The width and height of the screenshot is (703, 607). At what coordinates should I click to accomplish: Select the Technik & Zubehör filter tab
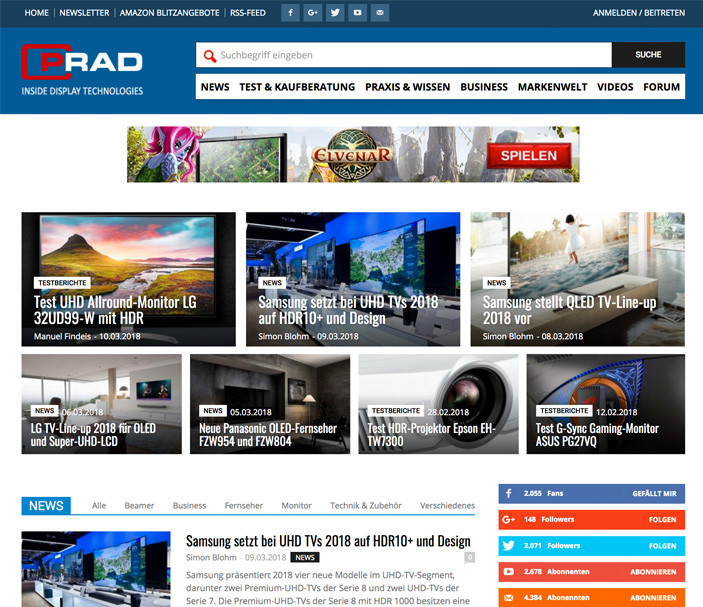(x=366, y=506)
